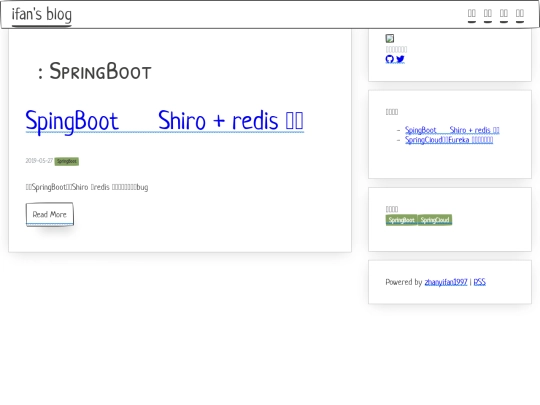
Task: Visit the zhanyifan1997 footer link
Action: point(446,282)
